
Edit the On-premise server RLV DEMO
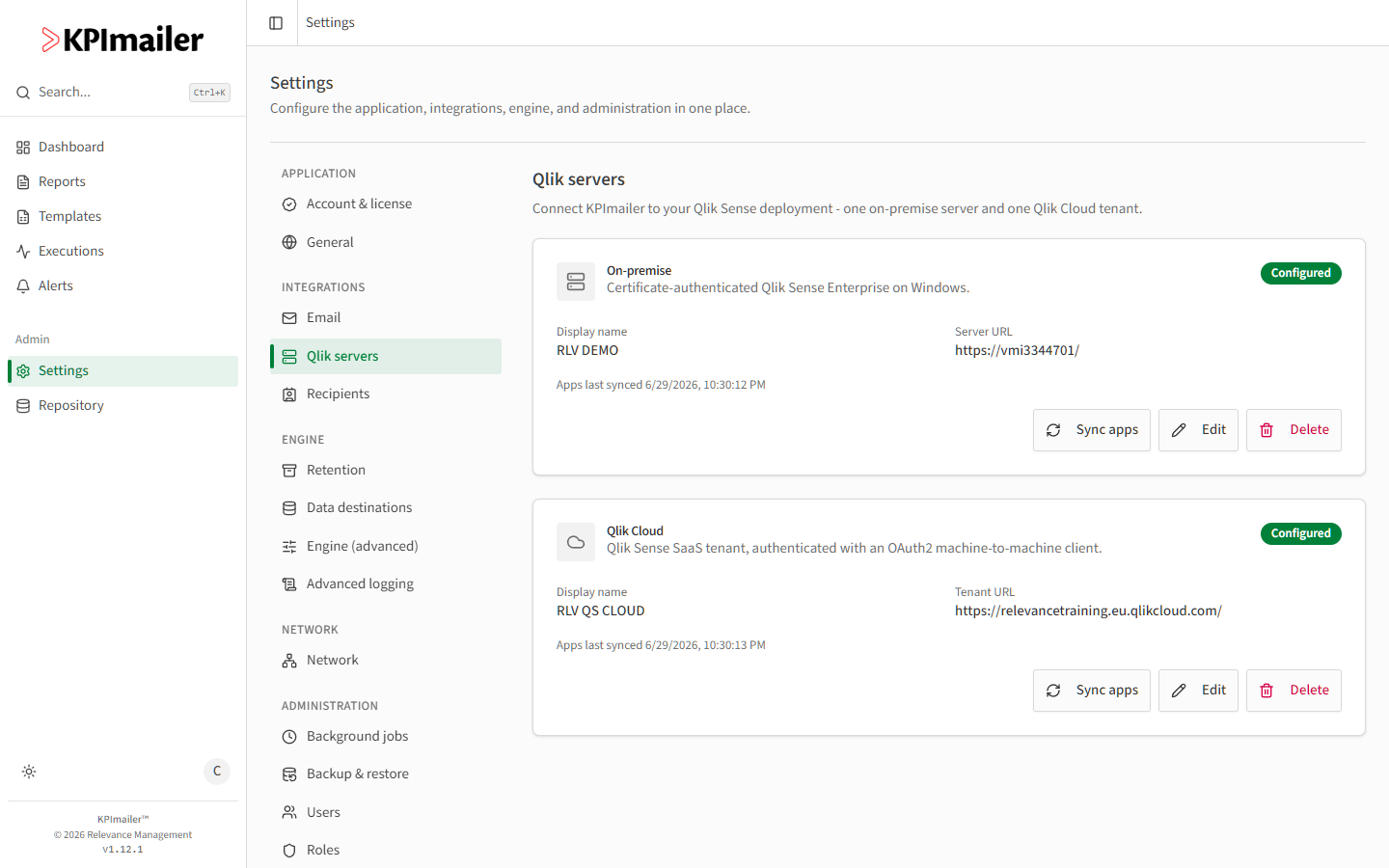coord(1198,430)
